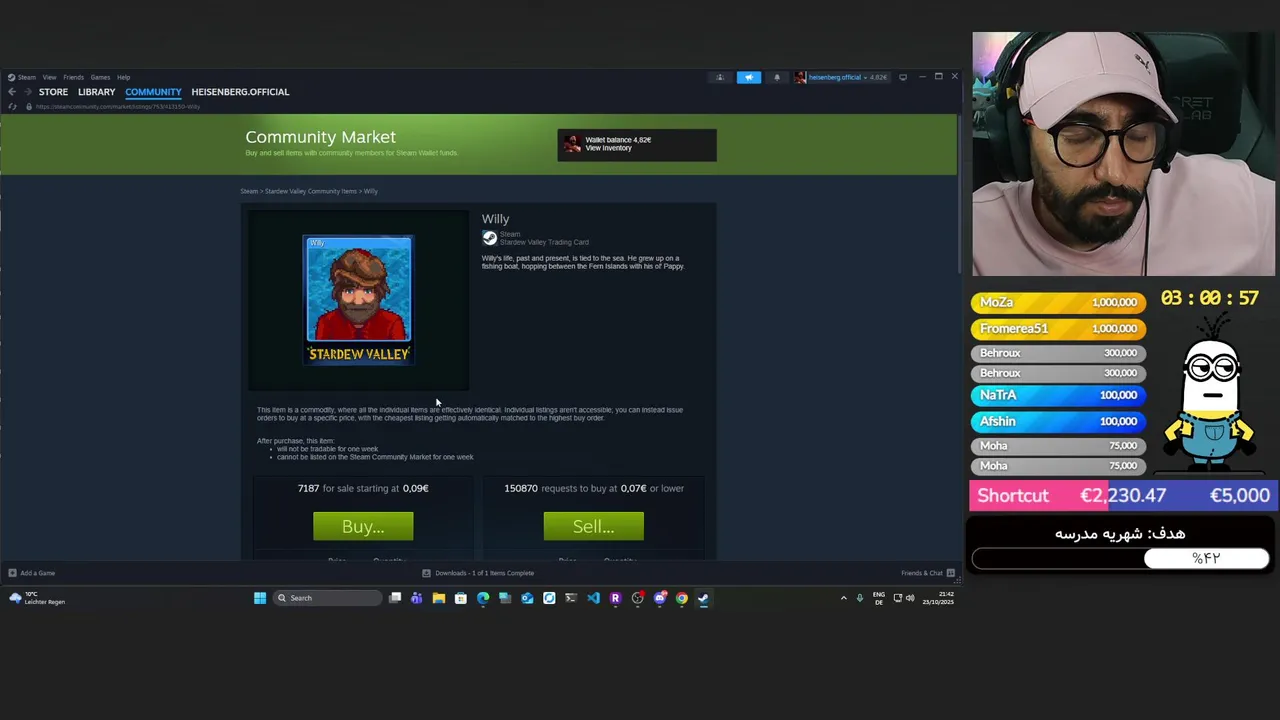Viewport: 1280px width, 720px height.
Task: Click the Add a Game label
Action: 37,573
